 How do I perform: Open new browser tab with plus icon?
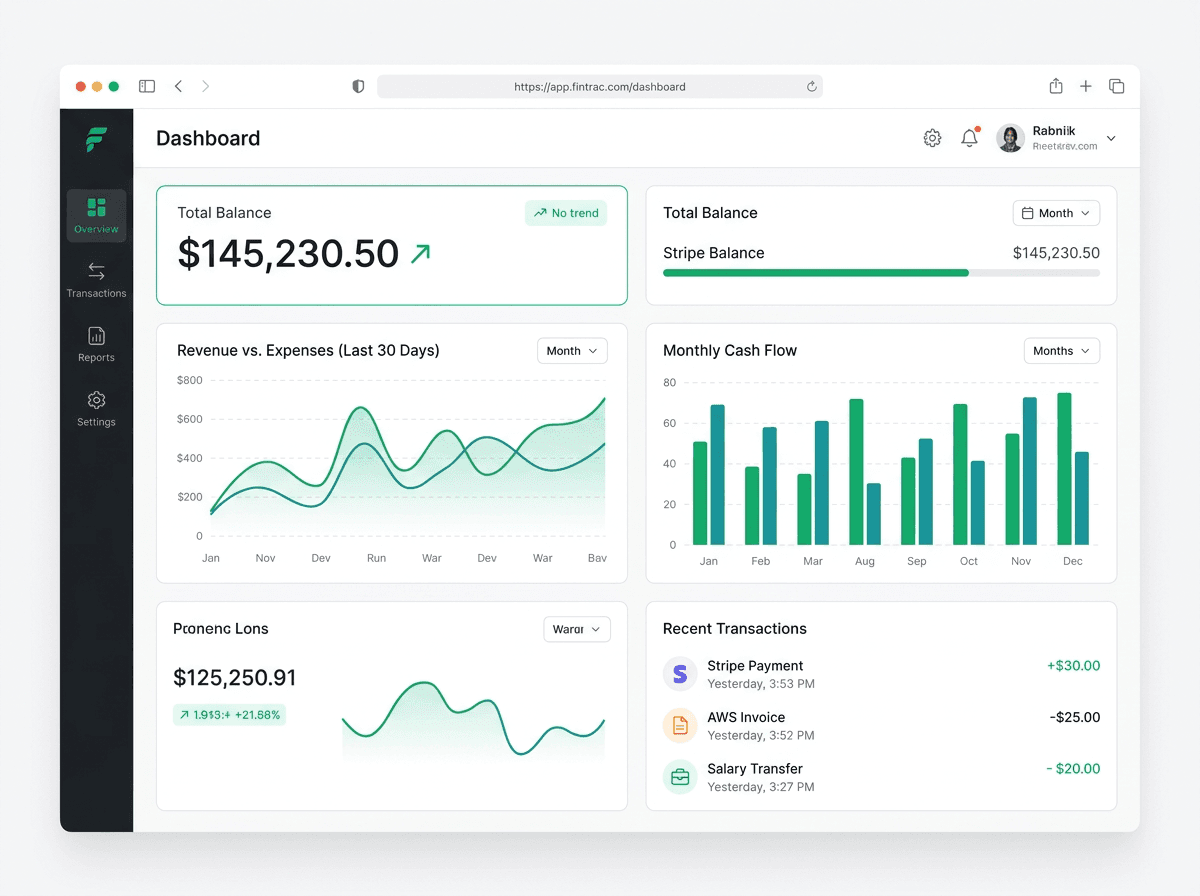(1086, 87)
